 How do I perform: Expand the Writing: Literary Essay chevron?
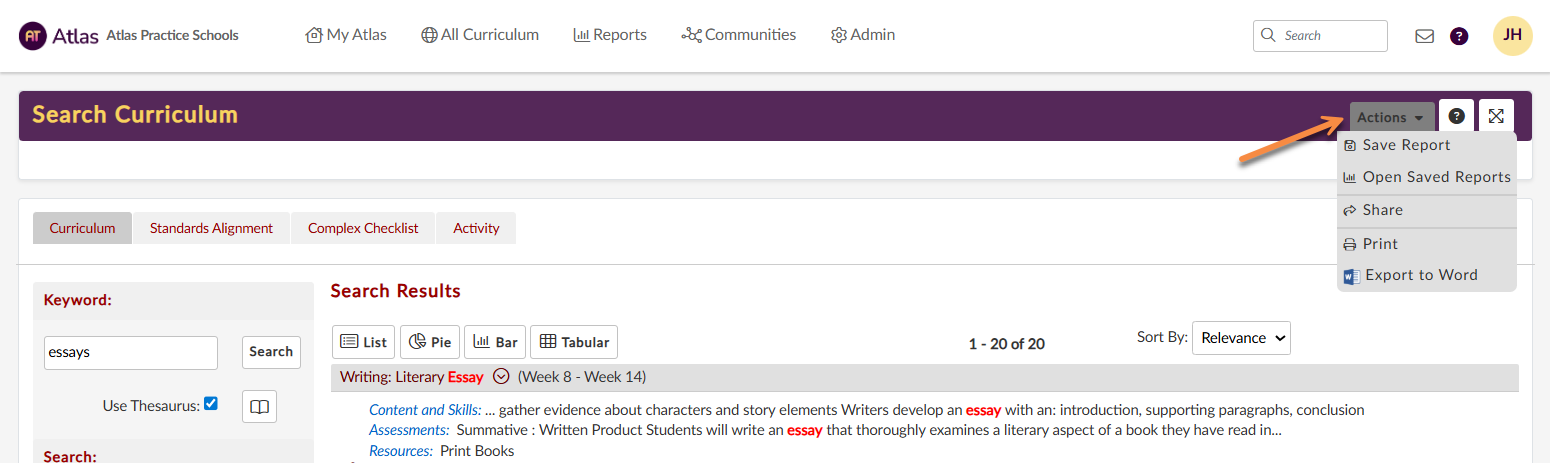pyautogui.click(x=501, y=377)
